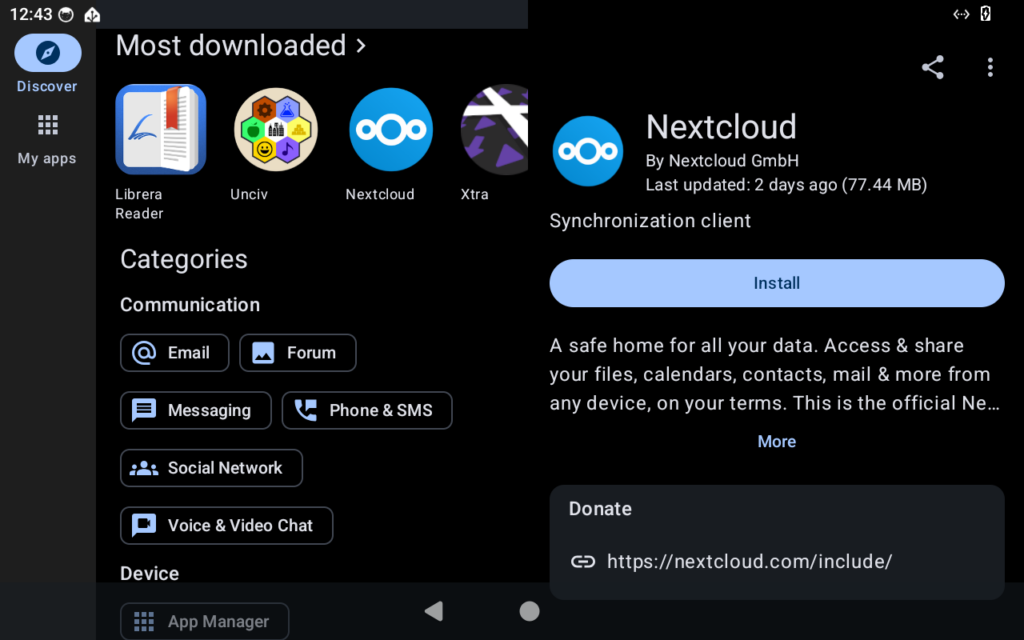This screenshot has height=640, width=1024.
Task: Choose the Social Network category
Action: (211, 468)
